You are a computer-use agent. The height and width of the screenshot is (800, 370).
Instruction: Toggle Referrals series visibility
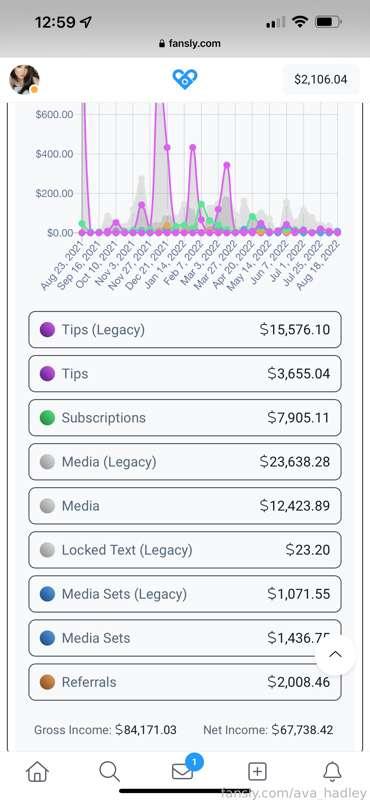pos(185,682)
